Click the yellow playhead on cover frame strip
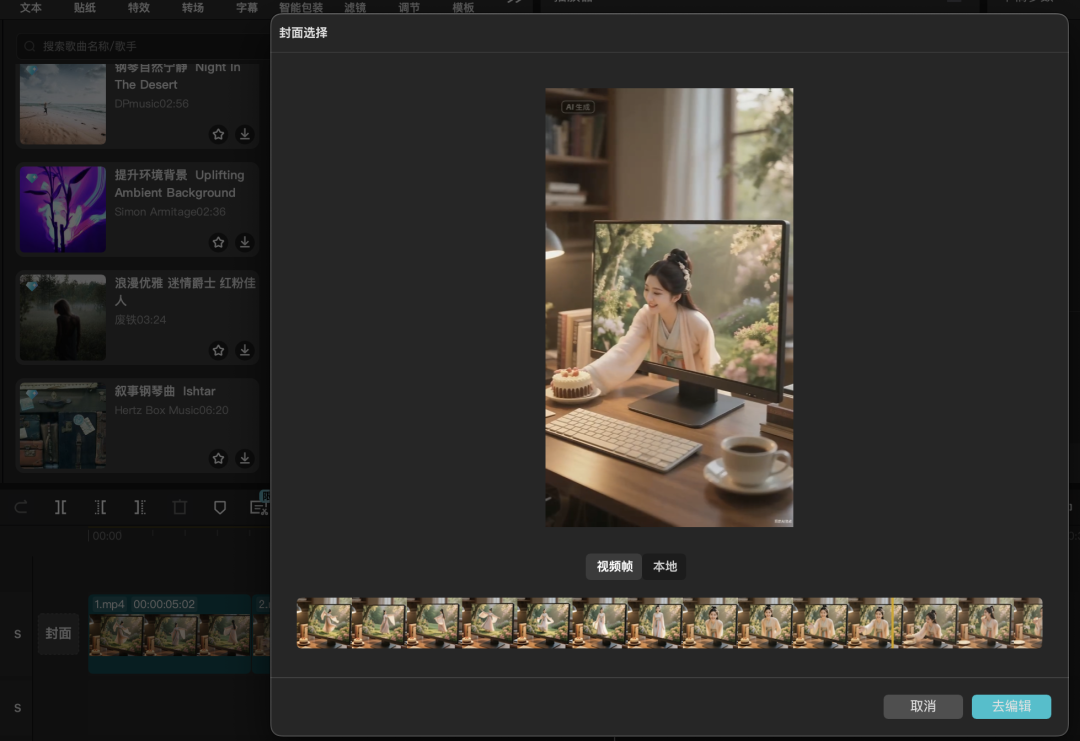Screen dimensions: 1080x741 coord(892,623)
